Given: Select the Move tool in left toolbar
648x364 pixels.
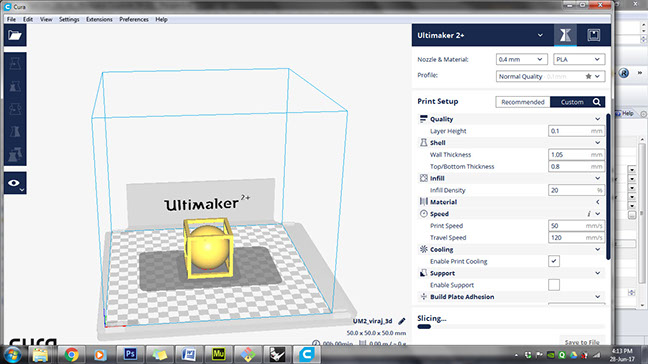Looking at the screenshot, I should (15, 64).
